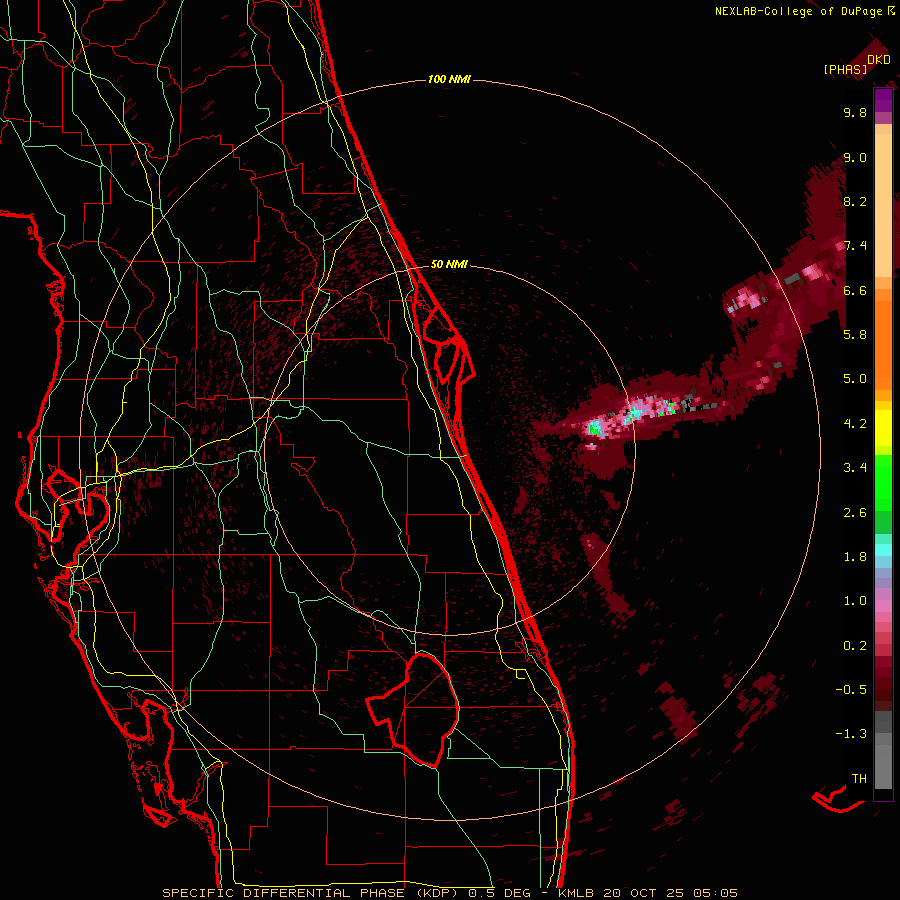Click the 5.8 value on the color scale
The image size is (900, 900).
[855, 335]
